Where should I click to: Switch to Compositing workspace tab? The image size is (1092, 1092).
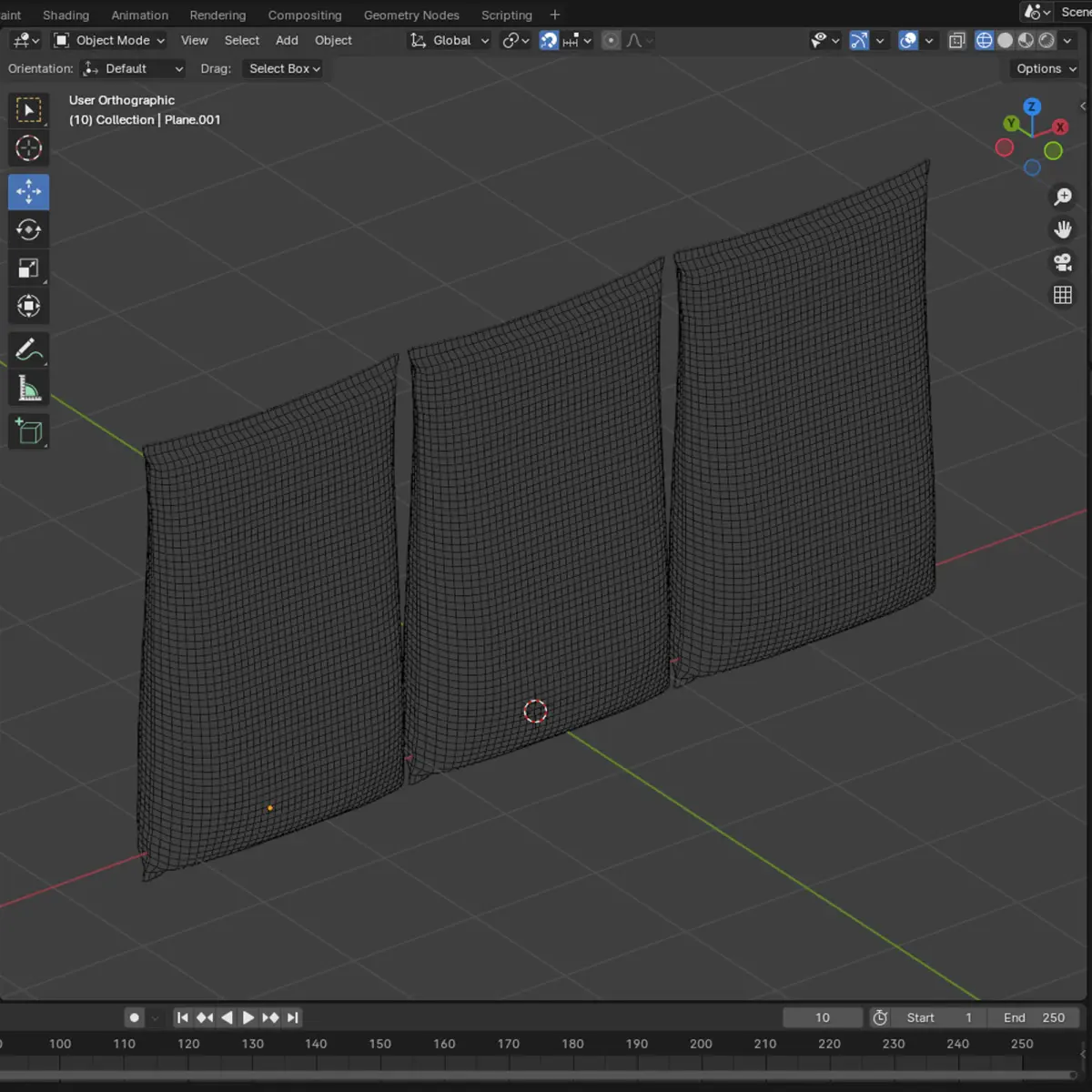pos(305,15)
